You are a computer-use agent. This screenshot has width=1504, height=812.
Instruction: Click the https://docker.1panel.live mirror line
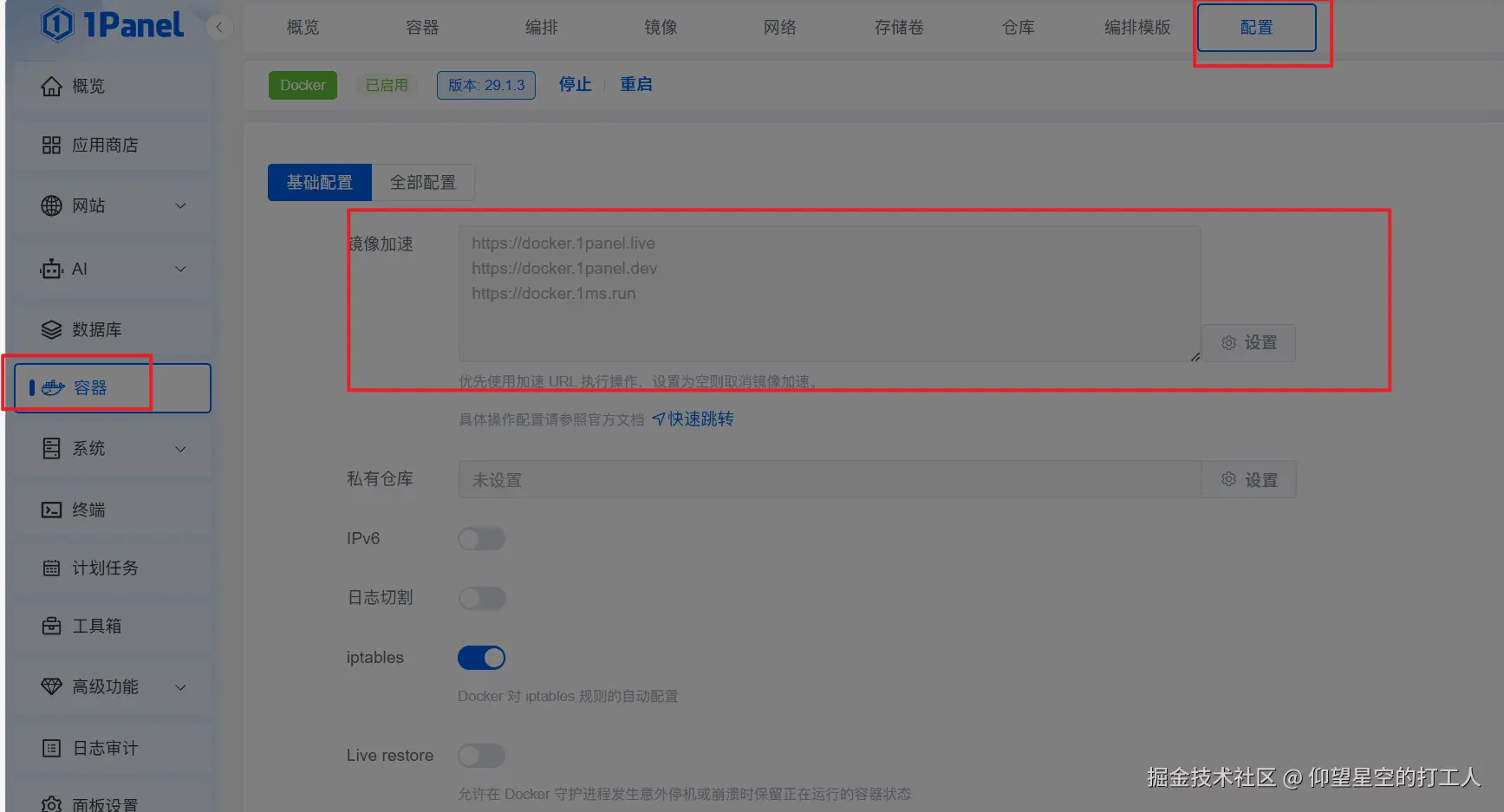563,244
